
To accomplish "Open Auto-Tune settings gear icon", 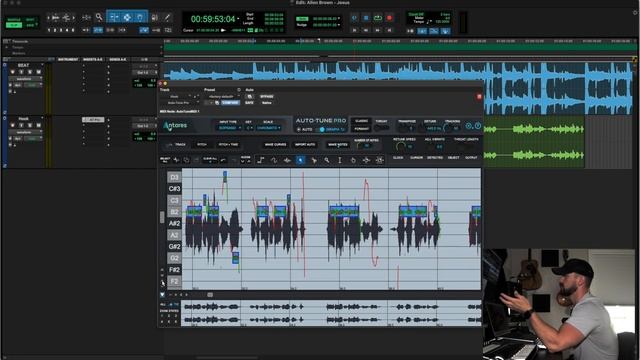I will tap(469, 126).
